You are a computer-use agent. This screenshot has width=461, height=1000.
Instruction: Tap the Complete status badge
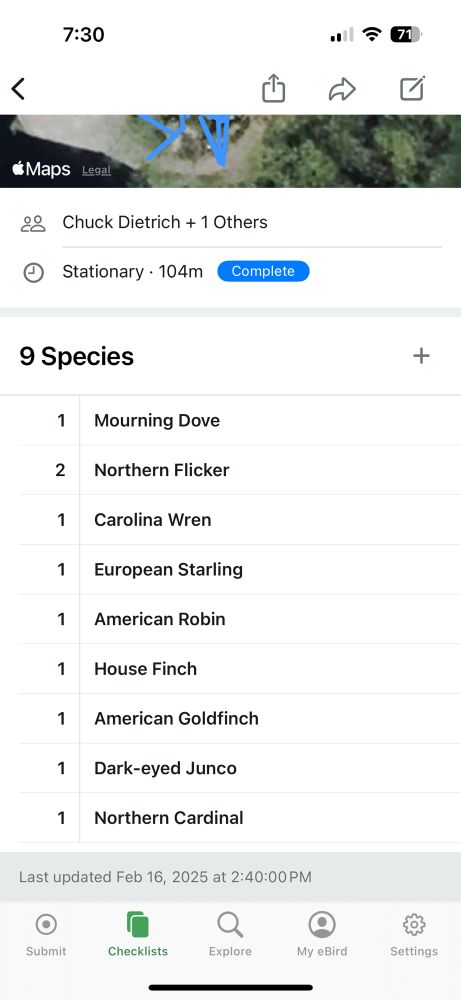pos(263,271)
